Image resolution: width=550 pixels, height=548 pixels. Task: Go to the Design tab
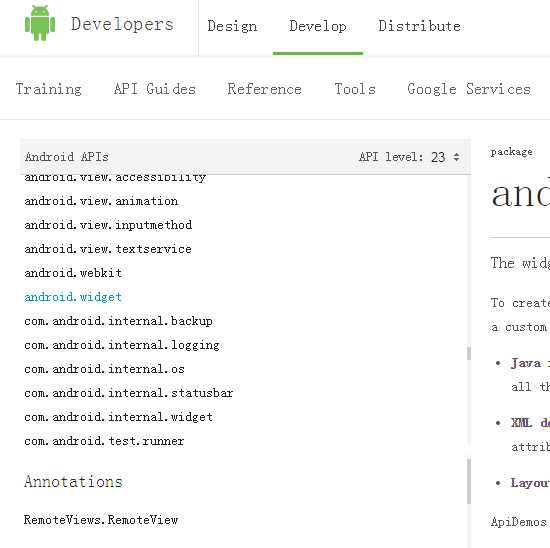point(232,26)
